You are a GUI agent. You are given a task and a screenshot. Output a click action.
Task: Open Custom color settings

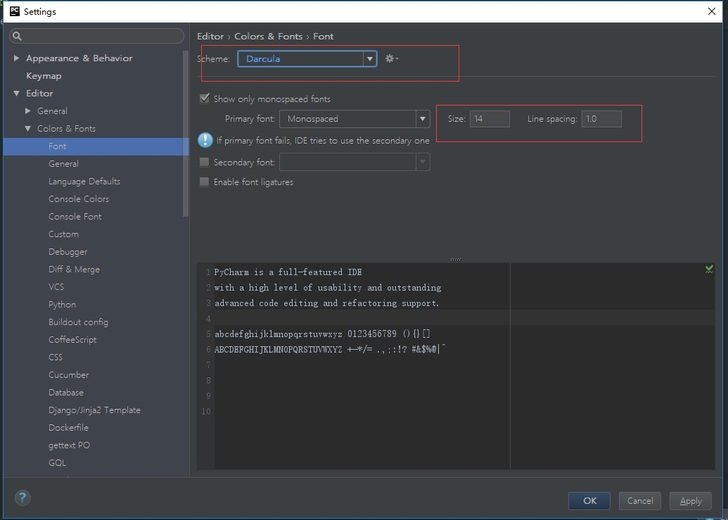[63, 234]
